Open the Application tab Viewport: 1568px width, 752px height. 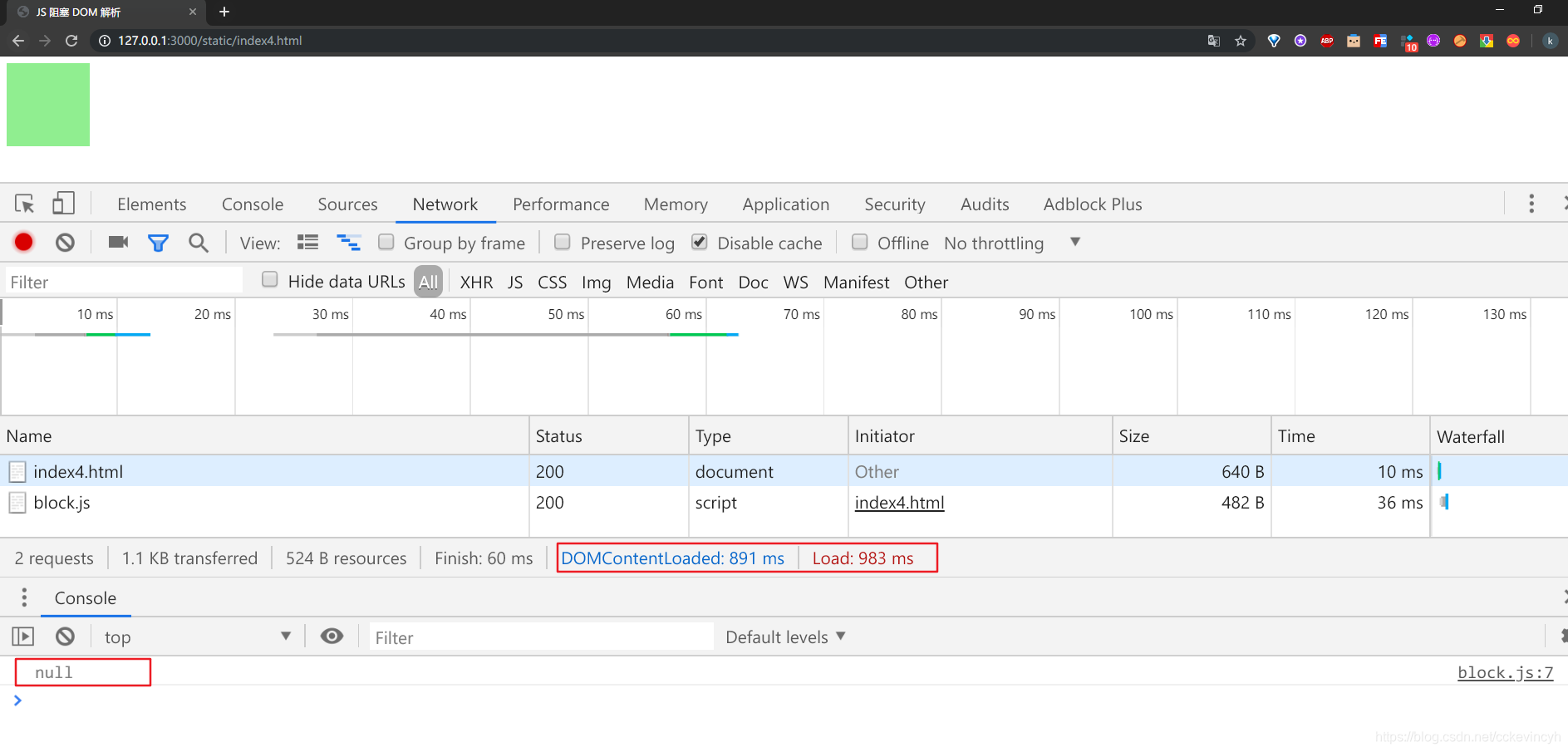785,204
